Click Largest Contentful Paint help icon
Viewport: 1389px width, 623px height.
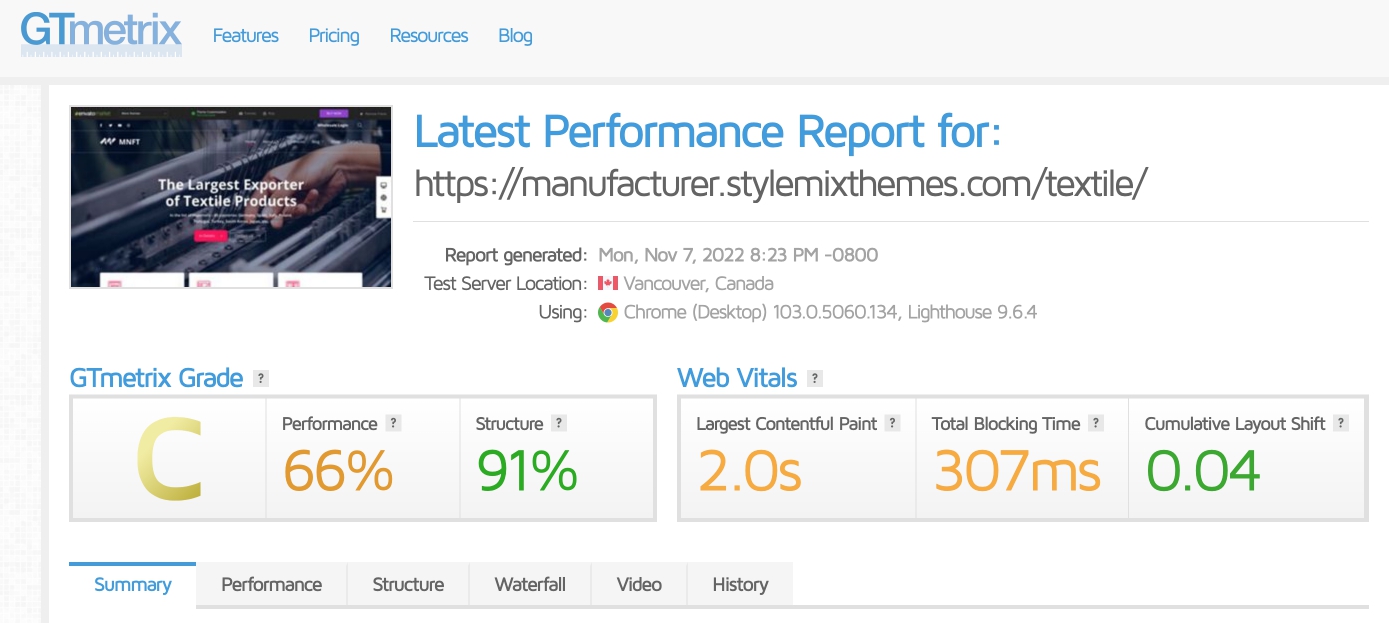[893, 423]
